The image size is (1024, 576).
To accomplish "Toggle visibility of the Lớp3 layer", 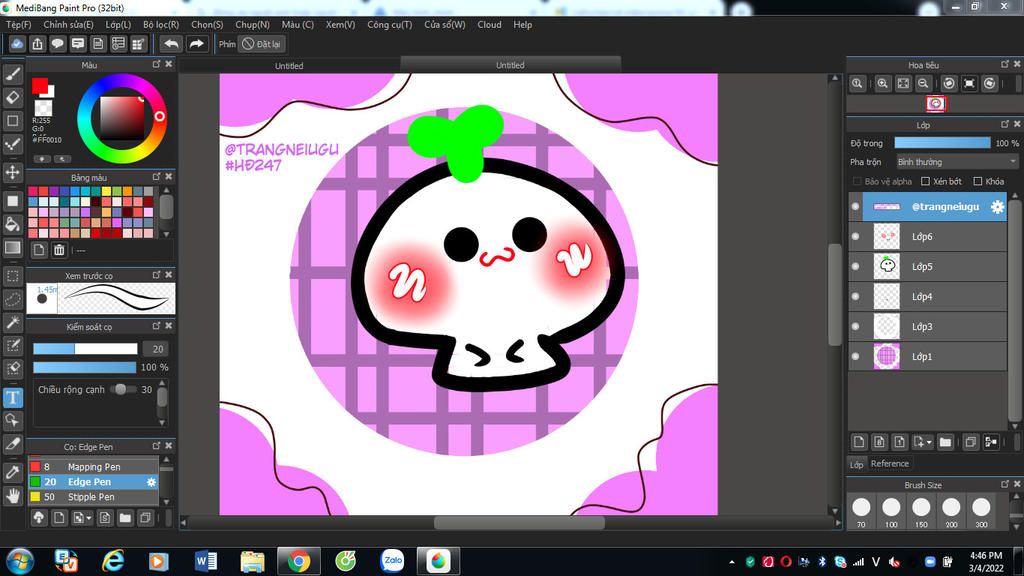I will [x=856, y=327].
